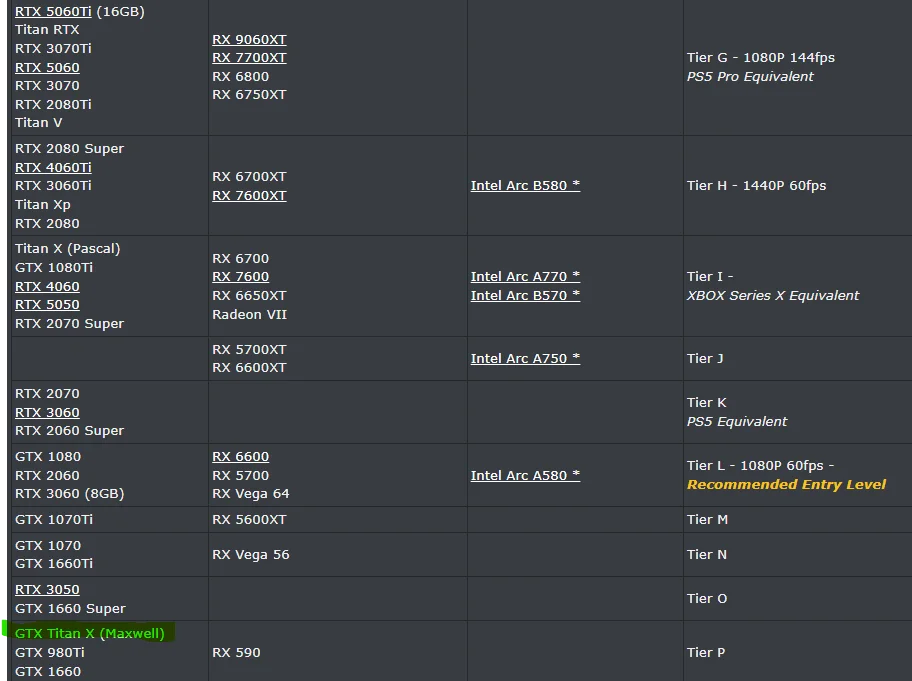Open the RTX 5050 link
The width and height of the screenshot is (912, 681).
click(47, 305)
